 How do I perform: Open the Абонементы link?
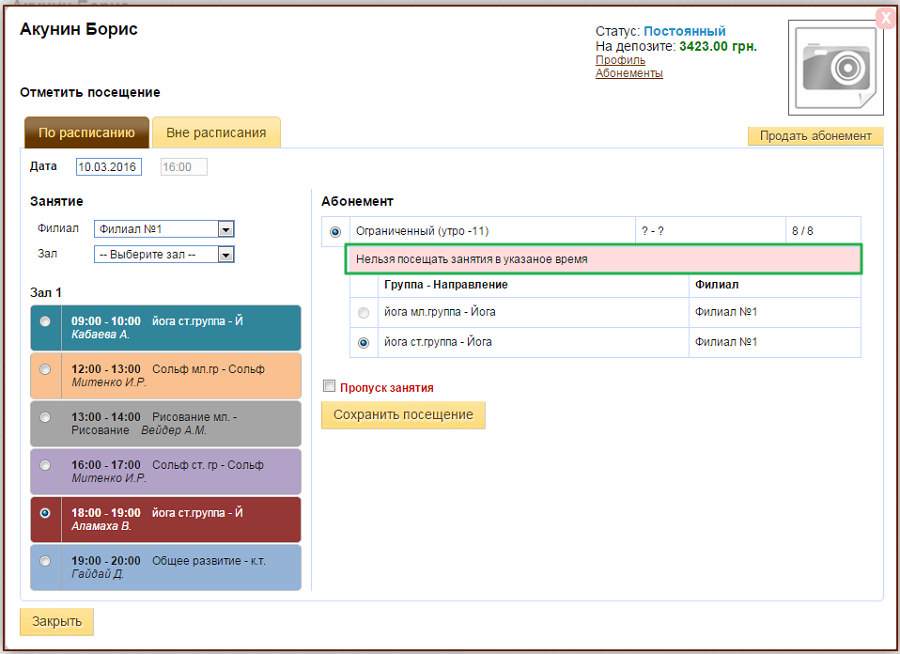pyautogui.click(x=629, y=73)
